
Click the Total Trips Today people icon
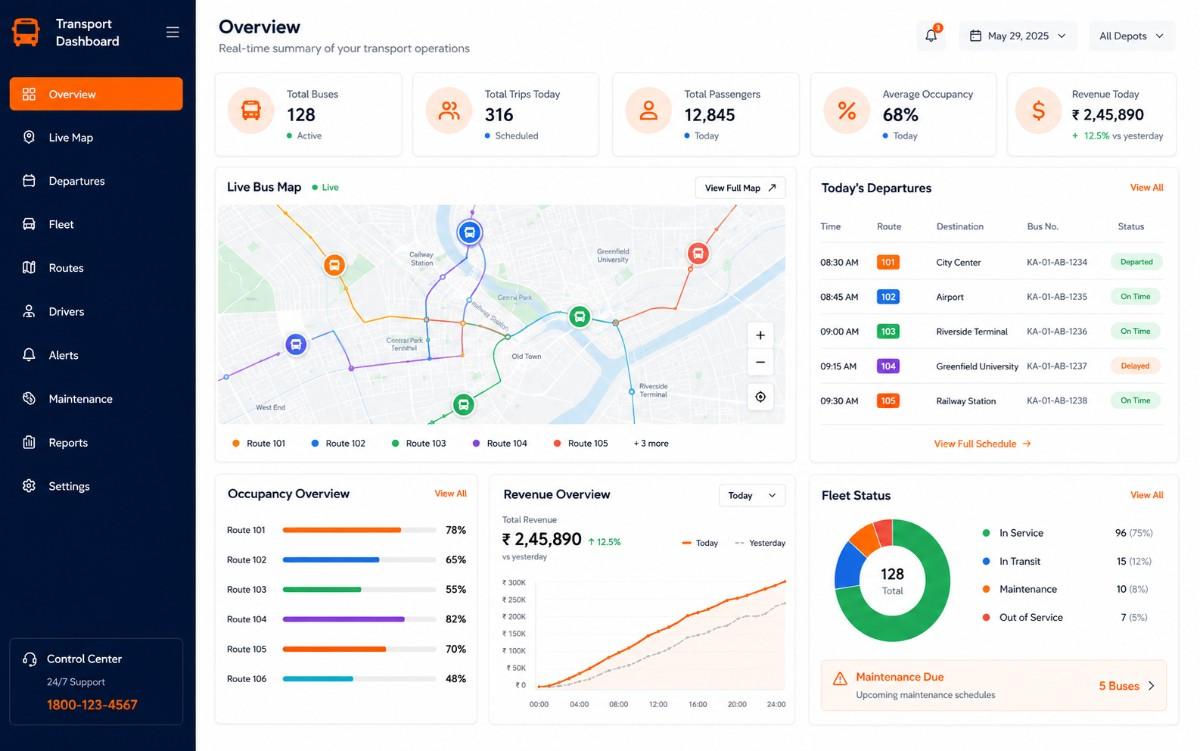(x=449, y=111)
